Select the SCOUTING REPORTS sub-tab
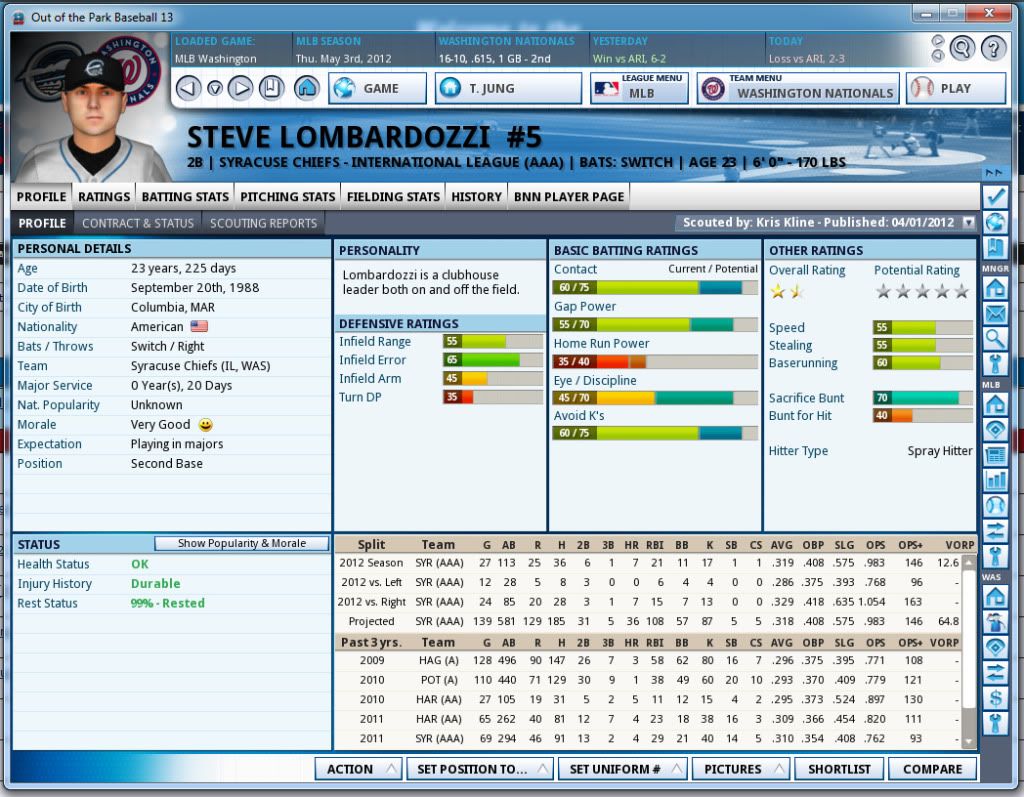Image resolution: width=1024 pixels, height=797 pixels. 263,223
